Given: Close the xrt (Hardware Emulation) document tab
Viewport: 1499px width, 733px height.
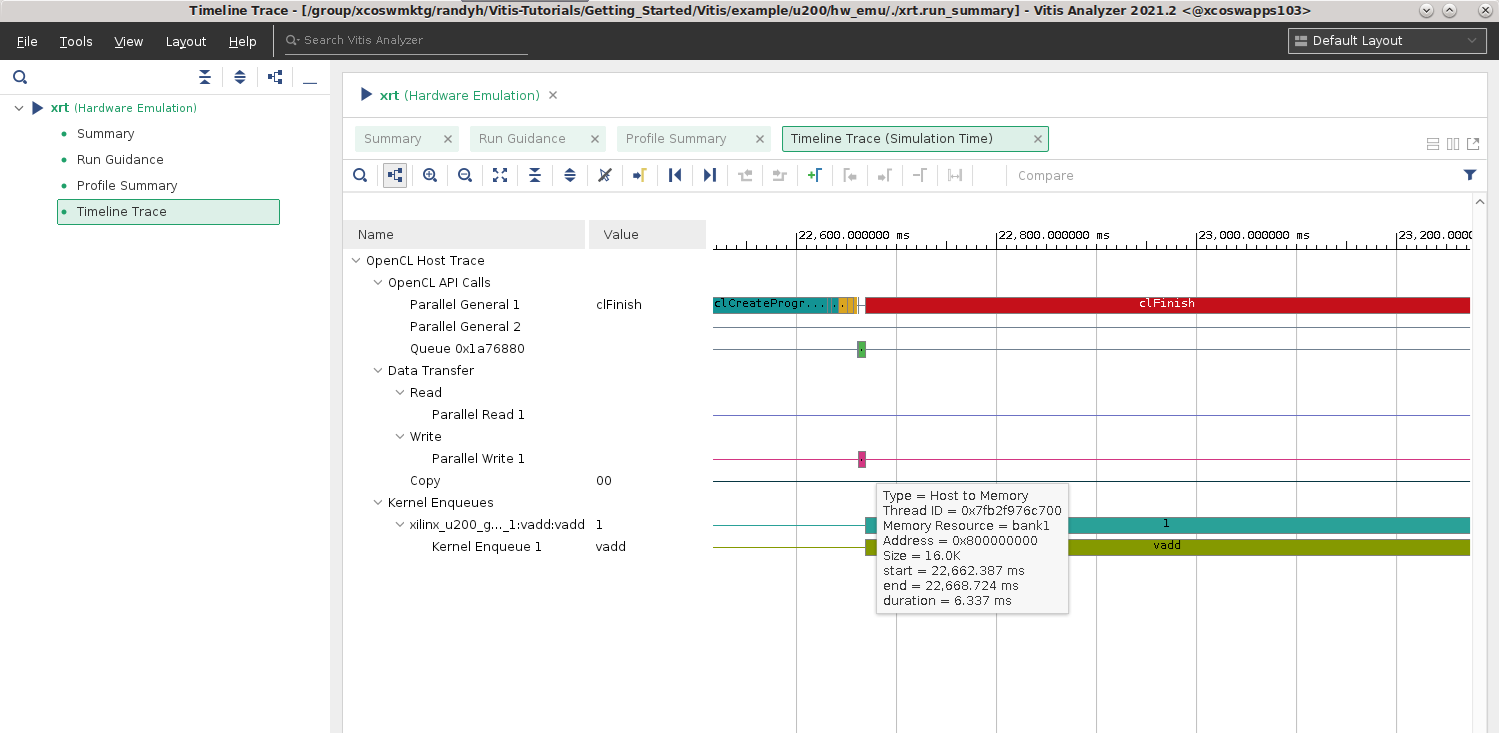Looking at the screenshot, I should pos(553,95).
